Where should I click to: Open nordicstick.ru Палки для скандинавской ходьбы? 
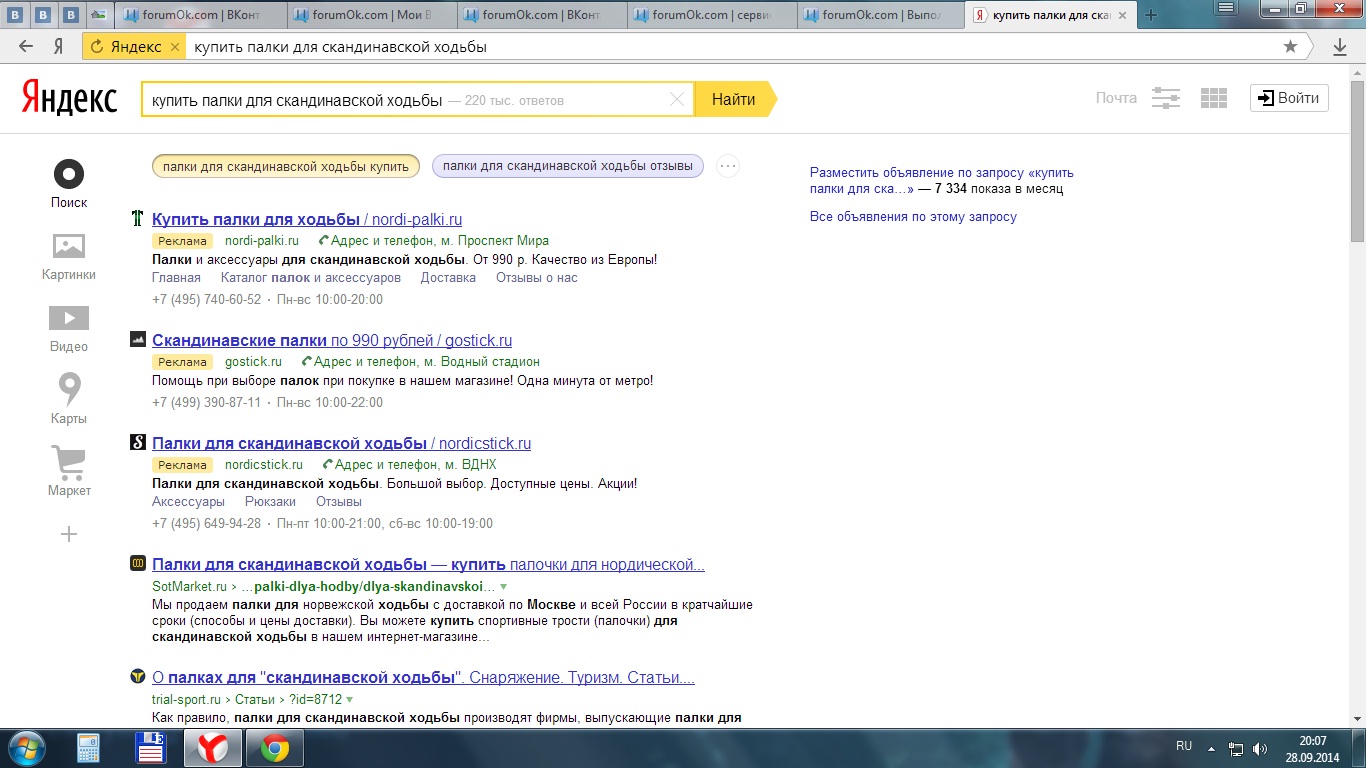click(x=341, y=443)
